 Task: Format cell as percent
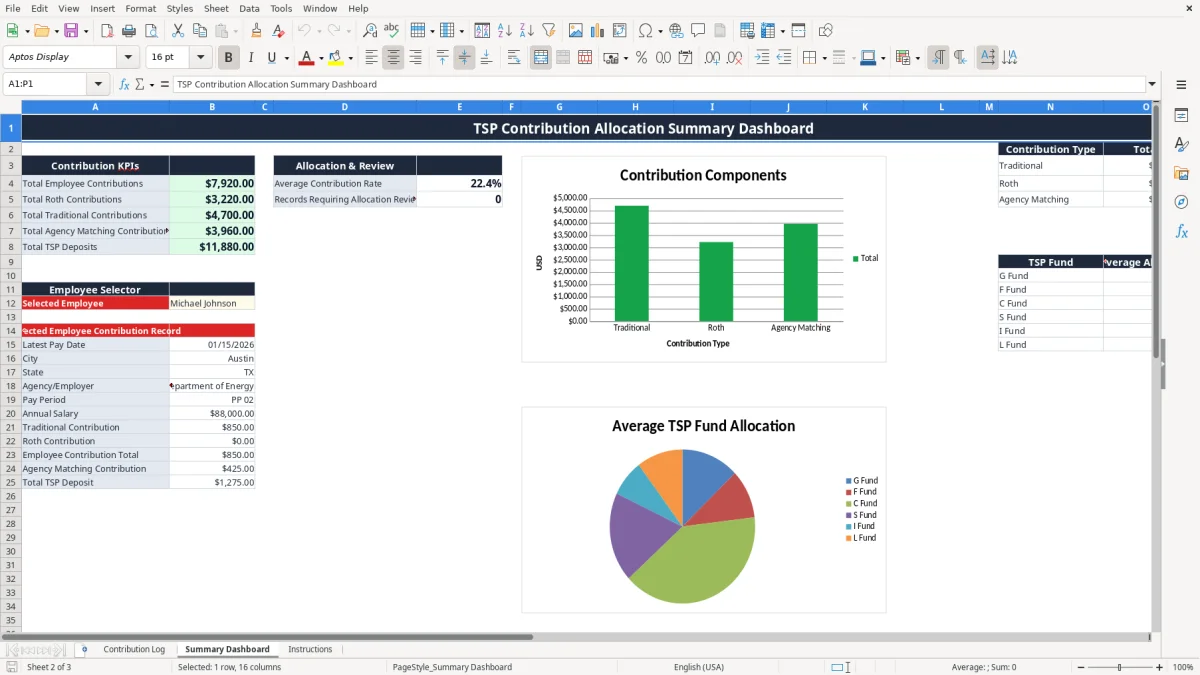click(641, 58)
